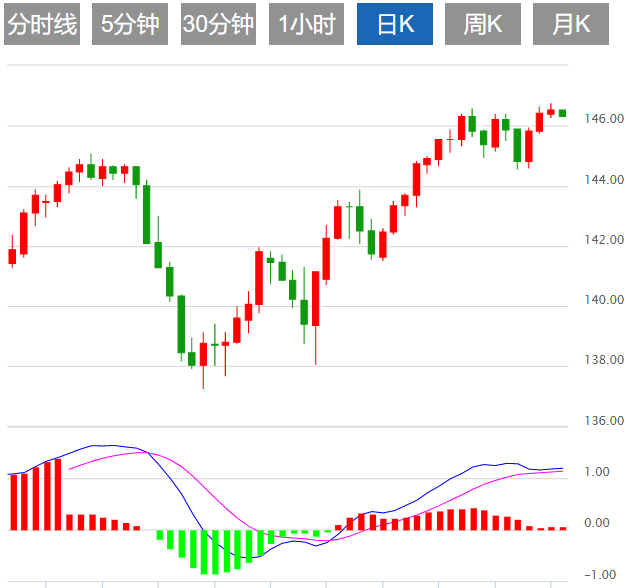Click the 140.00 price axis label
Viewport: 627px width, 588px height.
coord(604,300)
